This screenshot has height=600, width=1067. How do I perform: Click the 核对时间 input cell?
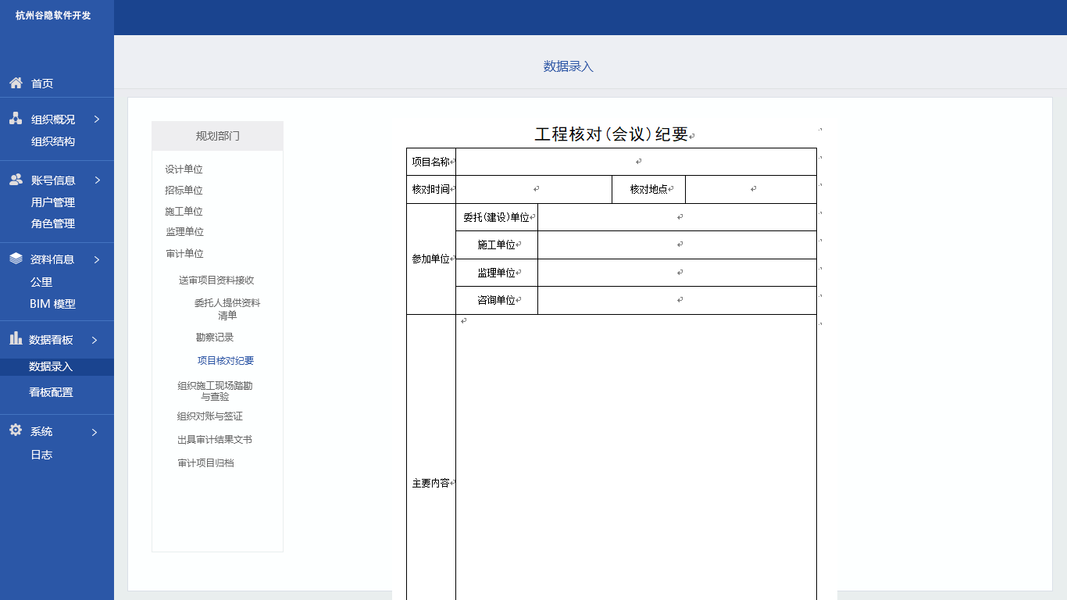tap(534, 189)
